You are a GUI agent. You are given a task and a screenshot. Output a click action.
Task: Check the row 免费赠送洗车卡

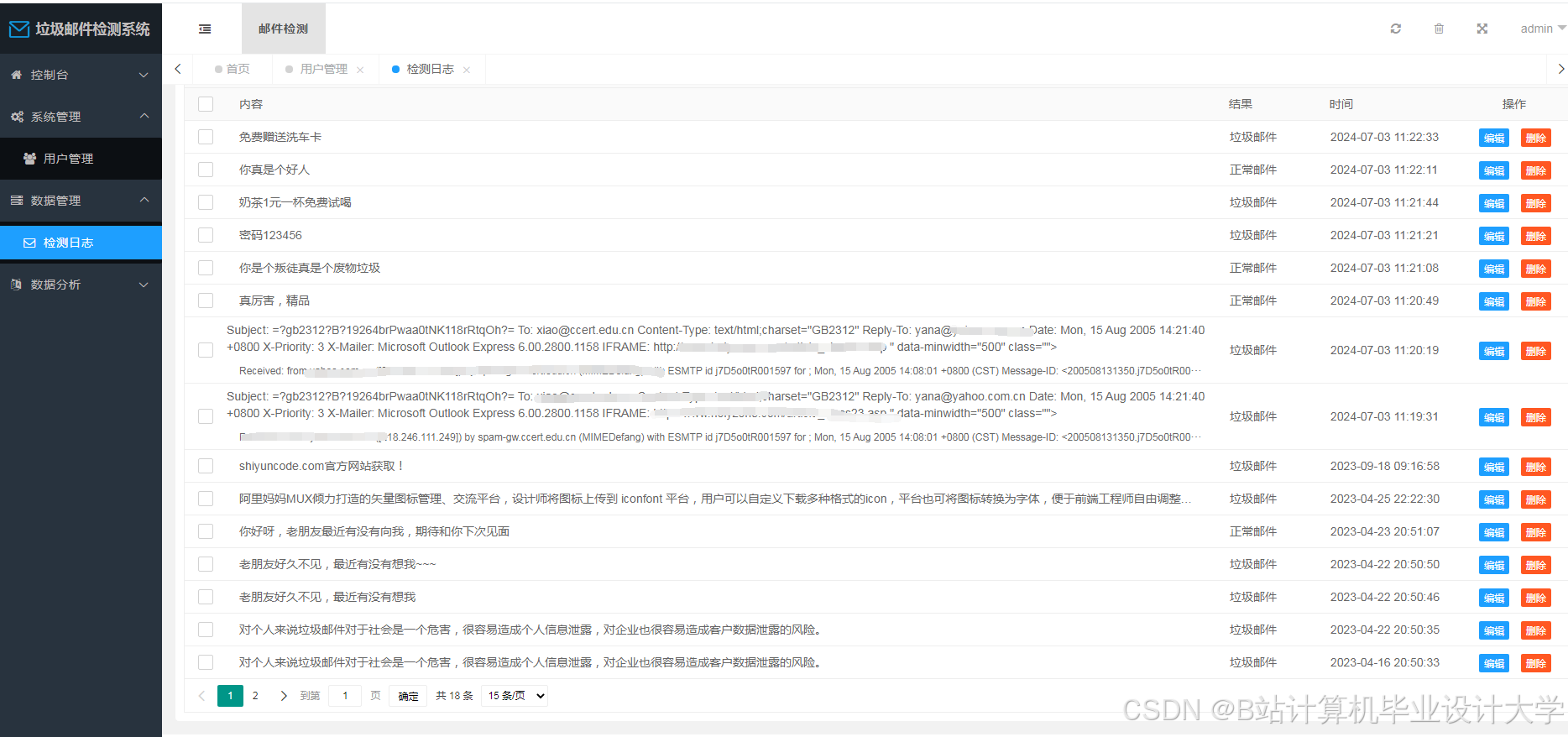(x=206, y=137)
